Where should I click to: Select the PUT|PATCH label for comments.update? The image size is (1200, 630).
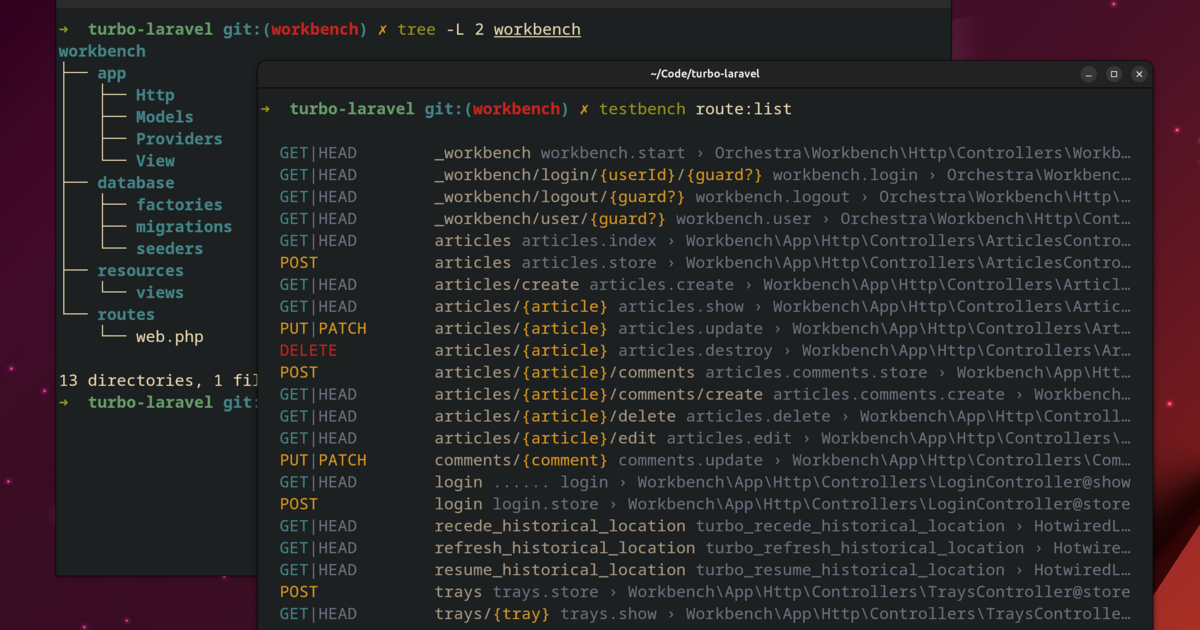click(323, 460)
